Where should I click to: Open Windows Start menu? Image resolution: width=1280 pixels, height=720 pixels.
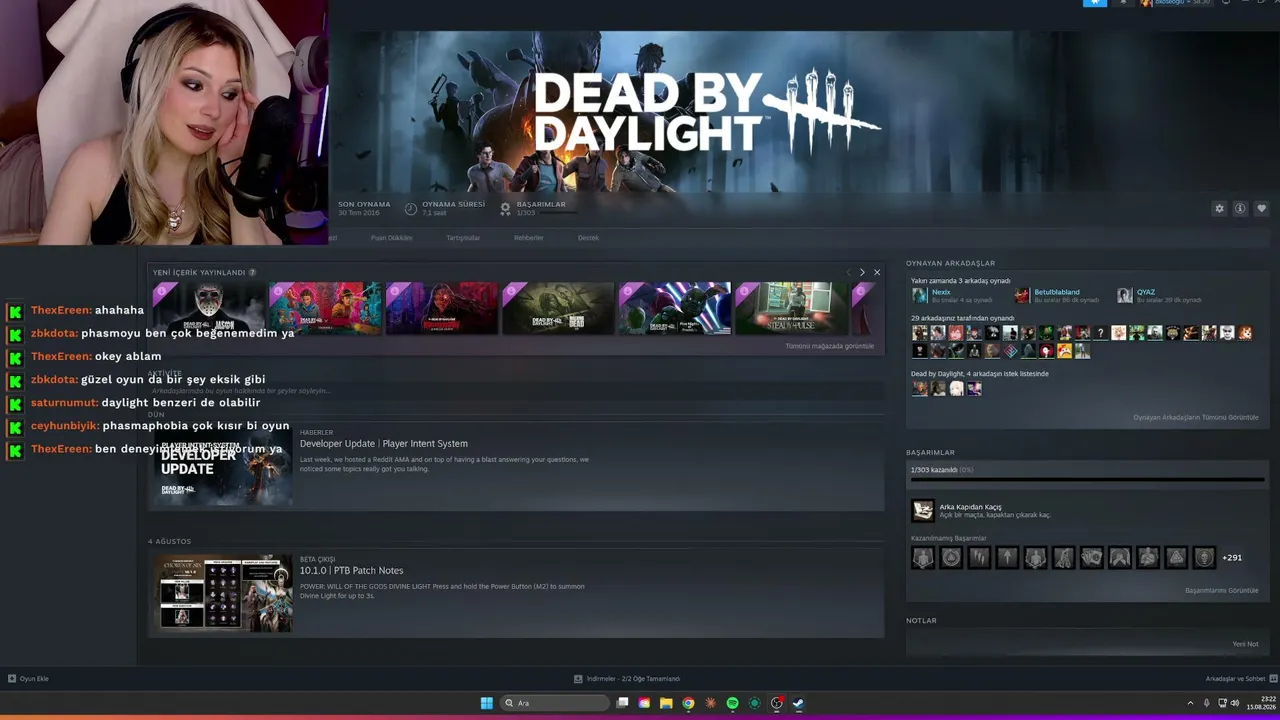[487, 703]
